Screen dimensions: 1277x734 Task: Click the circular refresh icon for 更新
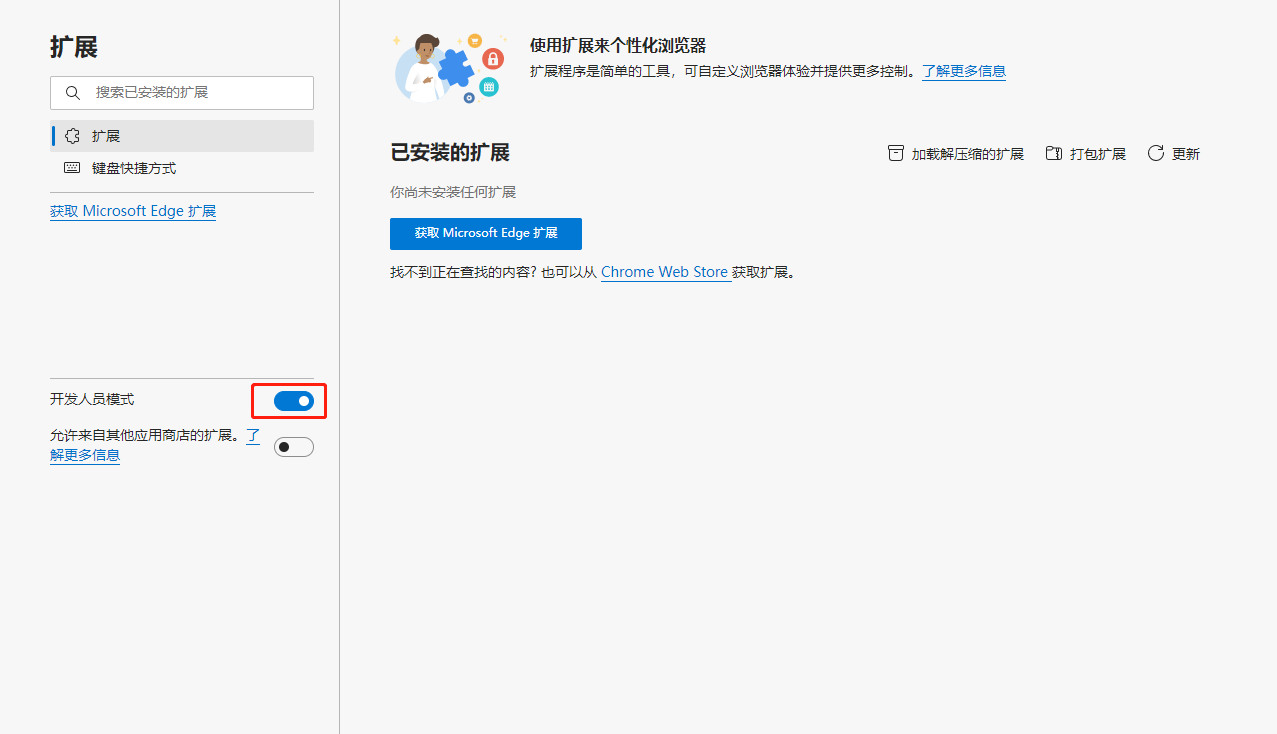pyautogui.click(x=1156, y=153)
